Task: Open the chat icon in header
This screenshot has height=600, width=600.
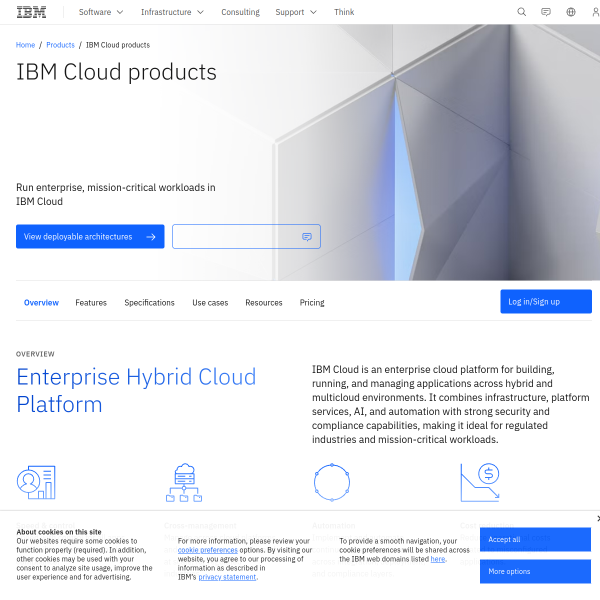Action: pos(546,12)
